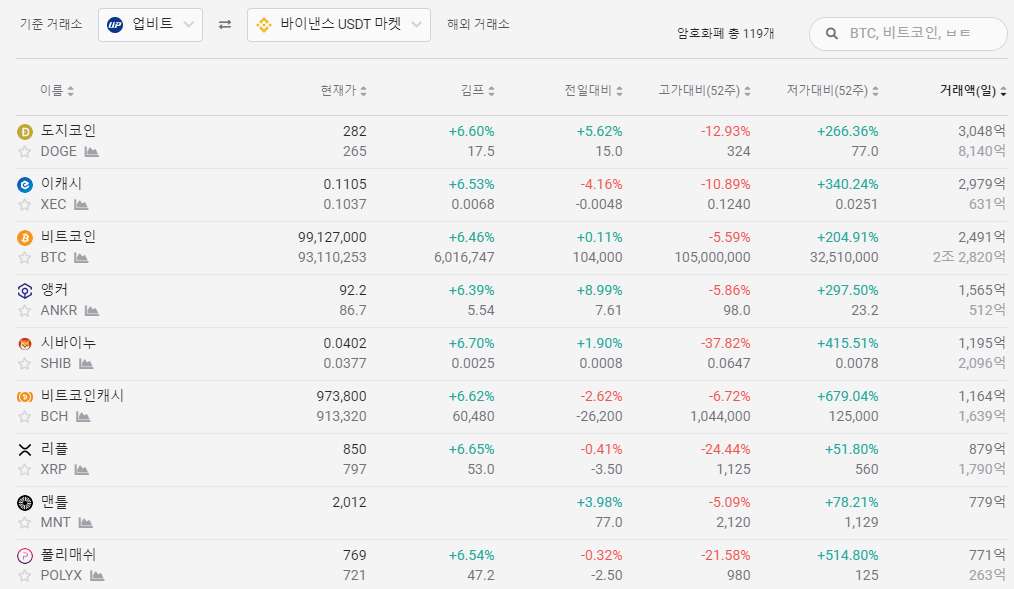
Task: Sort table by 현재가 column
Action: [x=343, y=91]
